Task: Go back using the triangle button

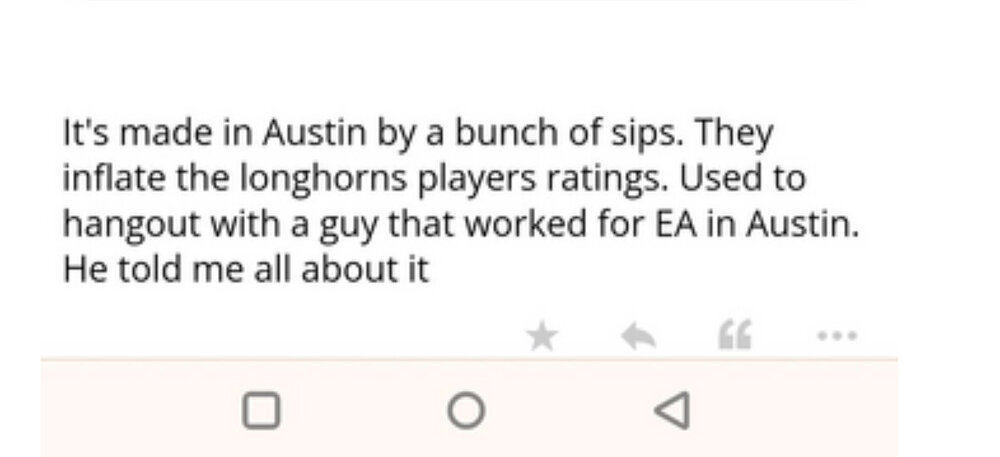Action: (x=672, y=409)
